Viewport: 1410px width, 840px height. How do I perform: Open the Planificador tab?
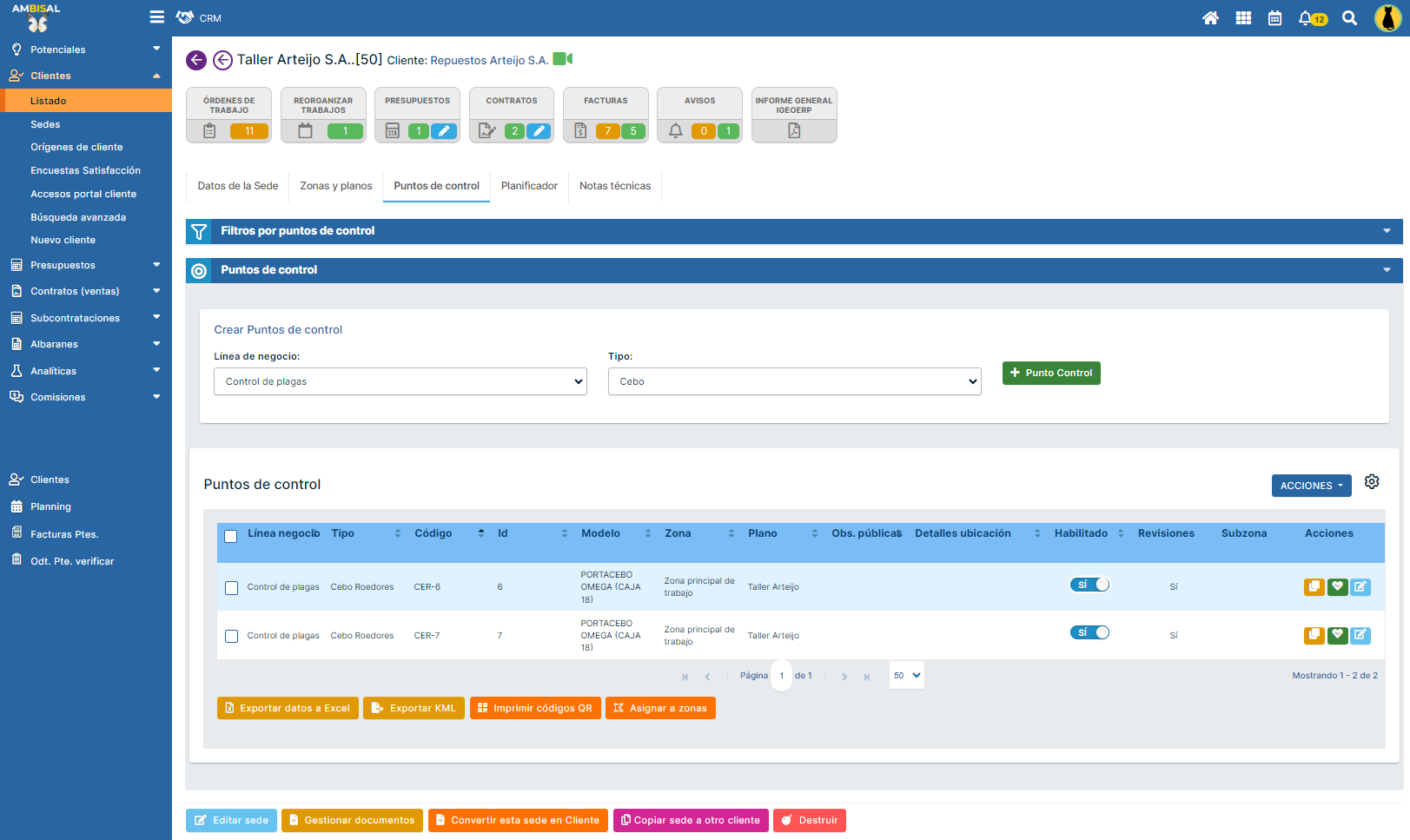[x=529, y=186]
